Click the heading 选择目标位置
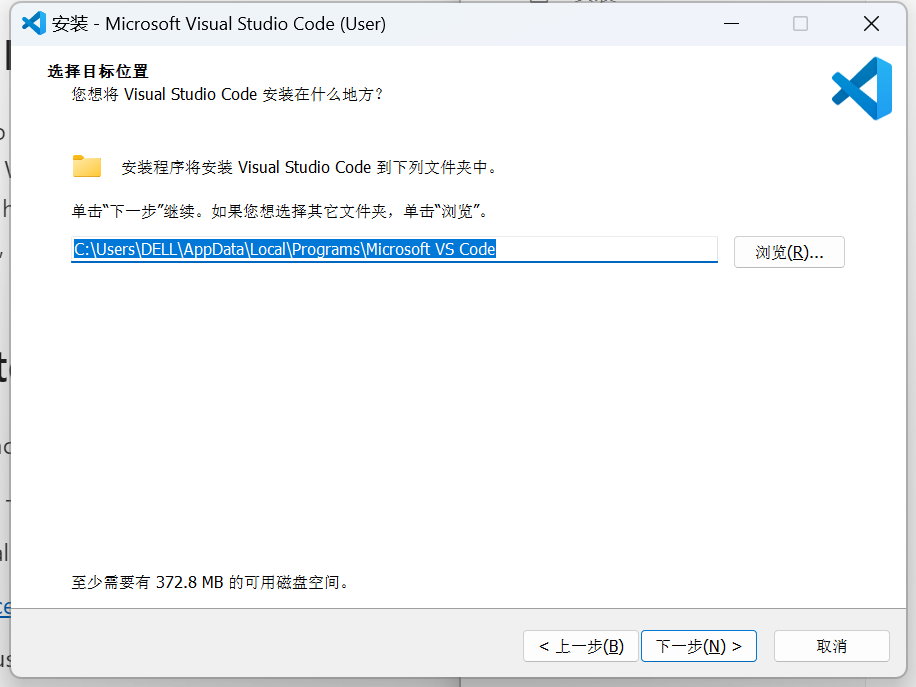Image resolution: width=916 pixels, height=687 pixels. click(x=98, y=71)
